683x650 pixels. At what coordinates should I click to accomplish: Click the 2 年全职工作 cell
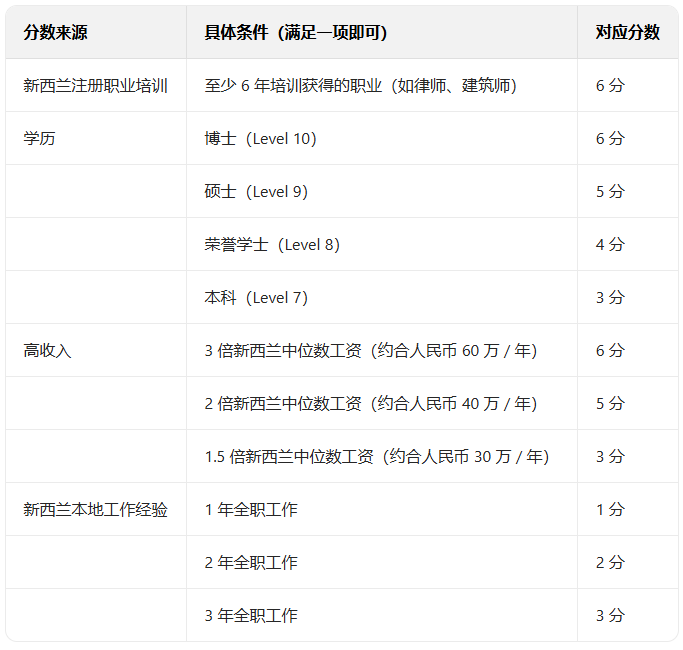click(x=251, y=562)
